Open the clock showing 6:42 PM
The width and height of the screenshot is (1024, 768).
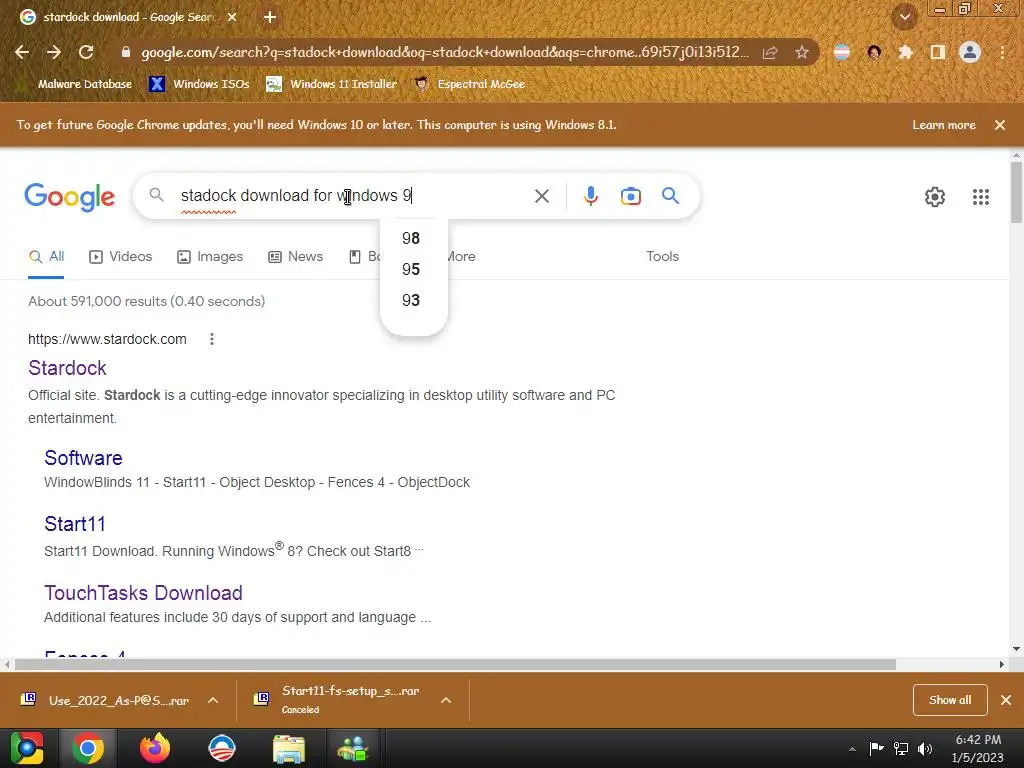(x=978, y=748)
